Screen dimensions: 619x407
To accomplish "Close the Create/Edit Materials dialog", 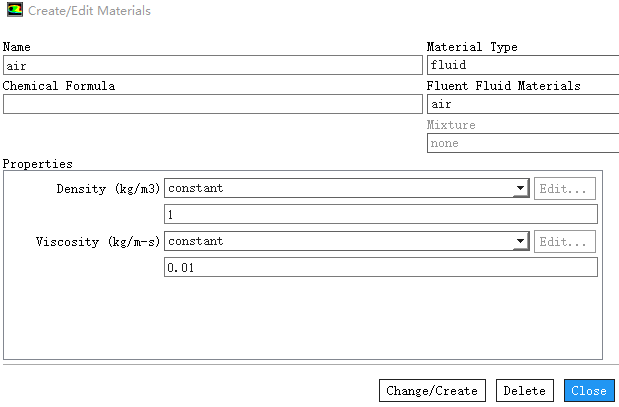I will tap(589, 391).
